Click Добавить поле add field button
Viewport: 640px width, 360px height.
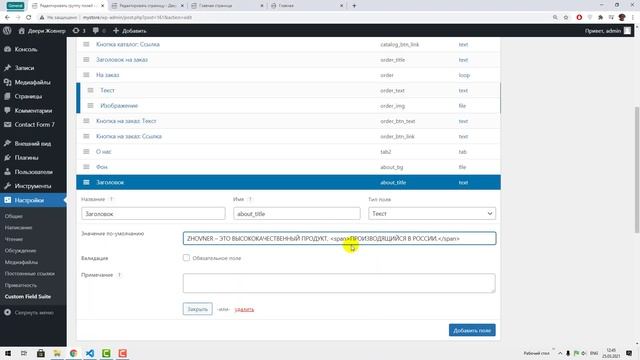(472, 330)
